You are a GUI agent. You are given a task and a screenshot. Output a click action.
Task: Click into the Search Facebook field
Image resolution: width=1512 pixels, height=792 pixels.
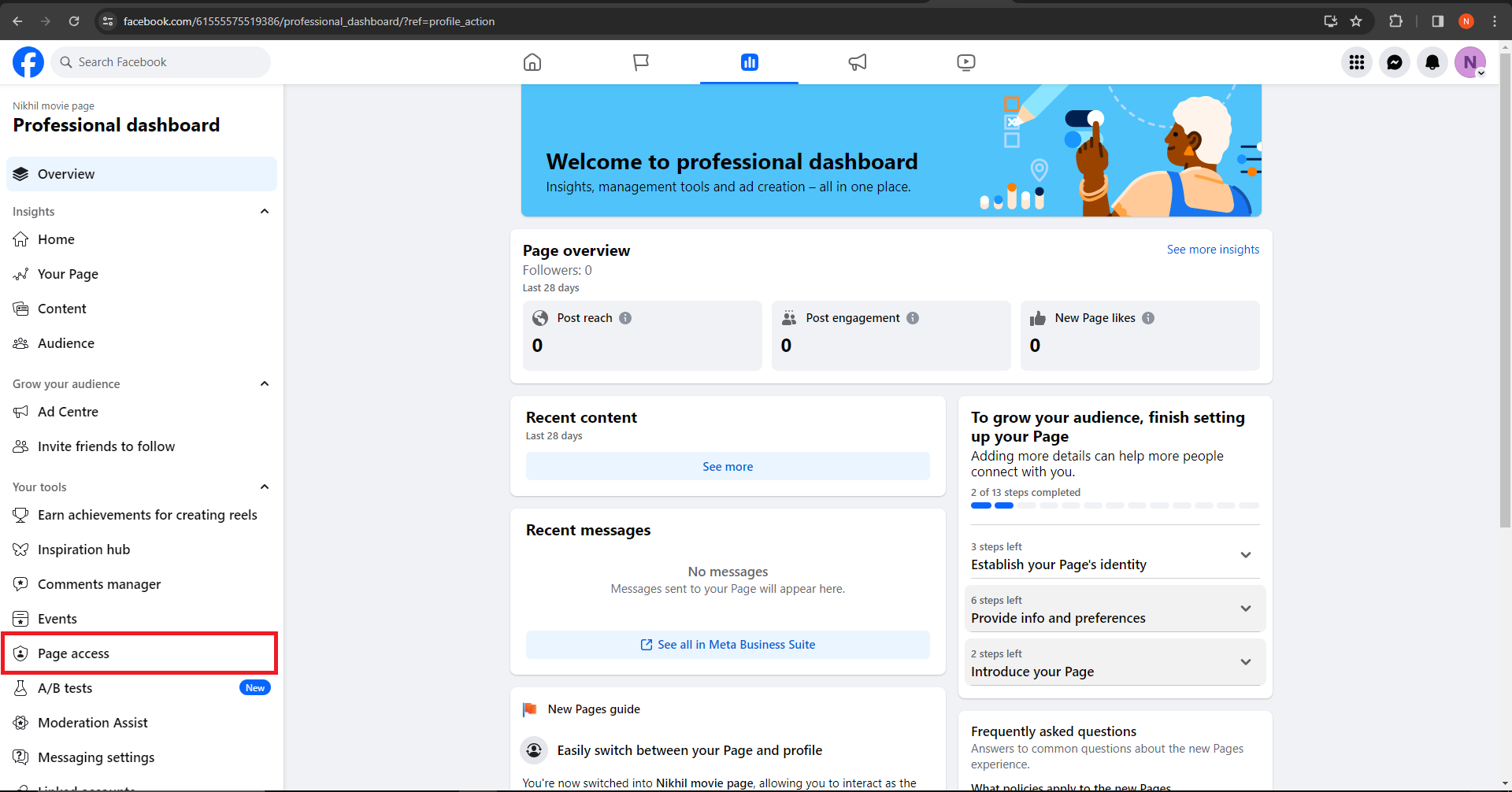(x=161, y=62)
